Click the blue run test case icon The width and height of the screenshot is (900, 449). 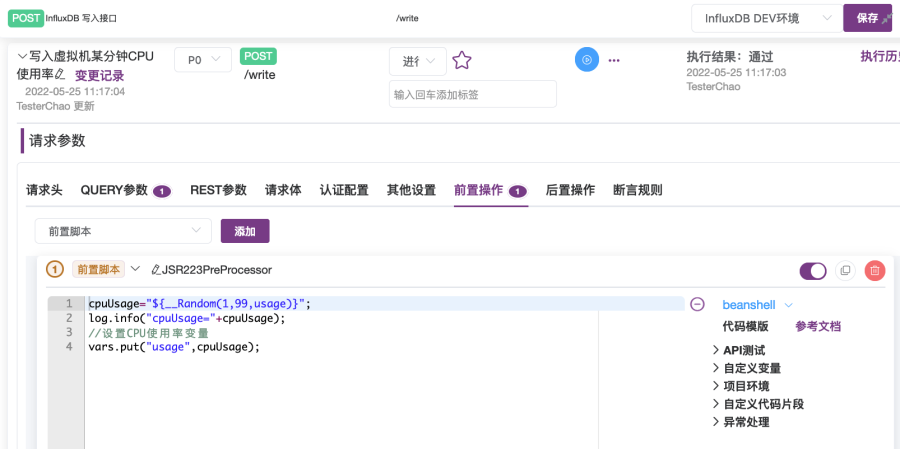pos(587,60)
